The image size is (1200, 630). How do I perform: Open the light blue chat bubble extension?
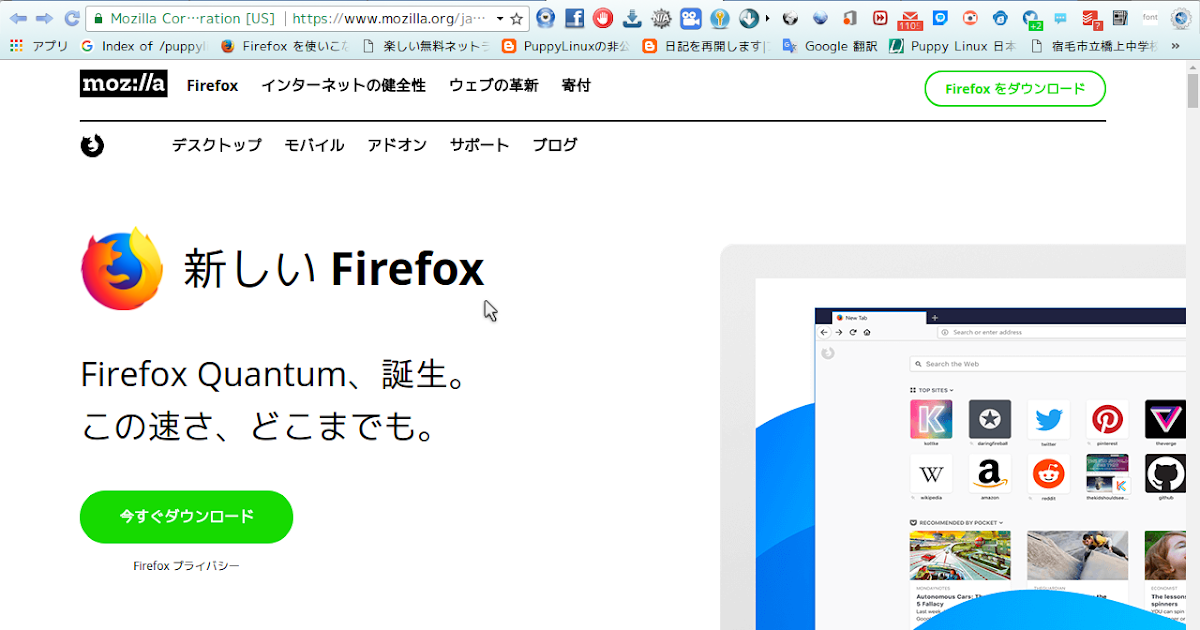(x=1060, y=18)
